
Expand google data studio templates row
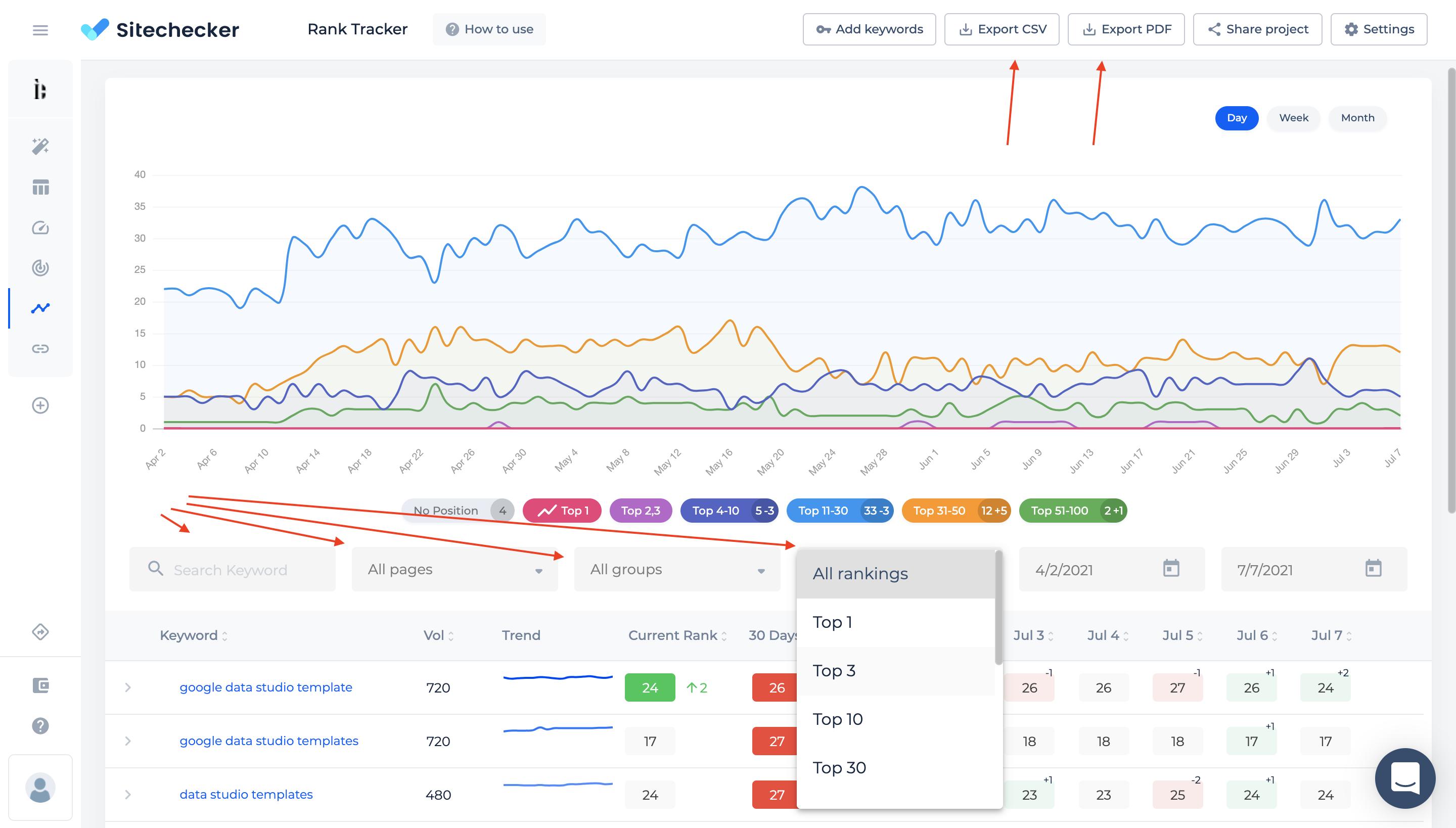[128, 741]
